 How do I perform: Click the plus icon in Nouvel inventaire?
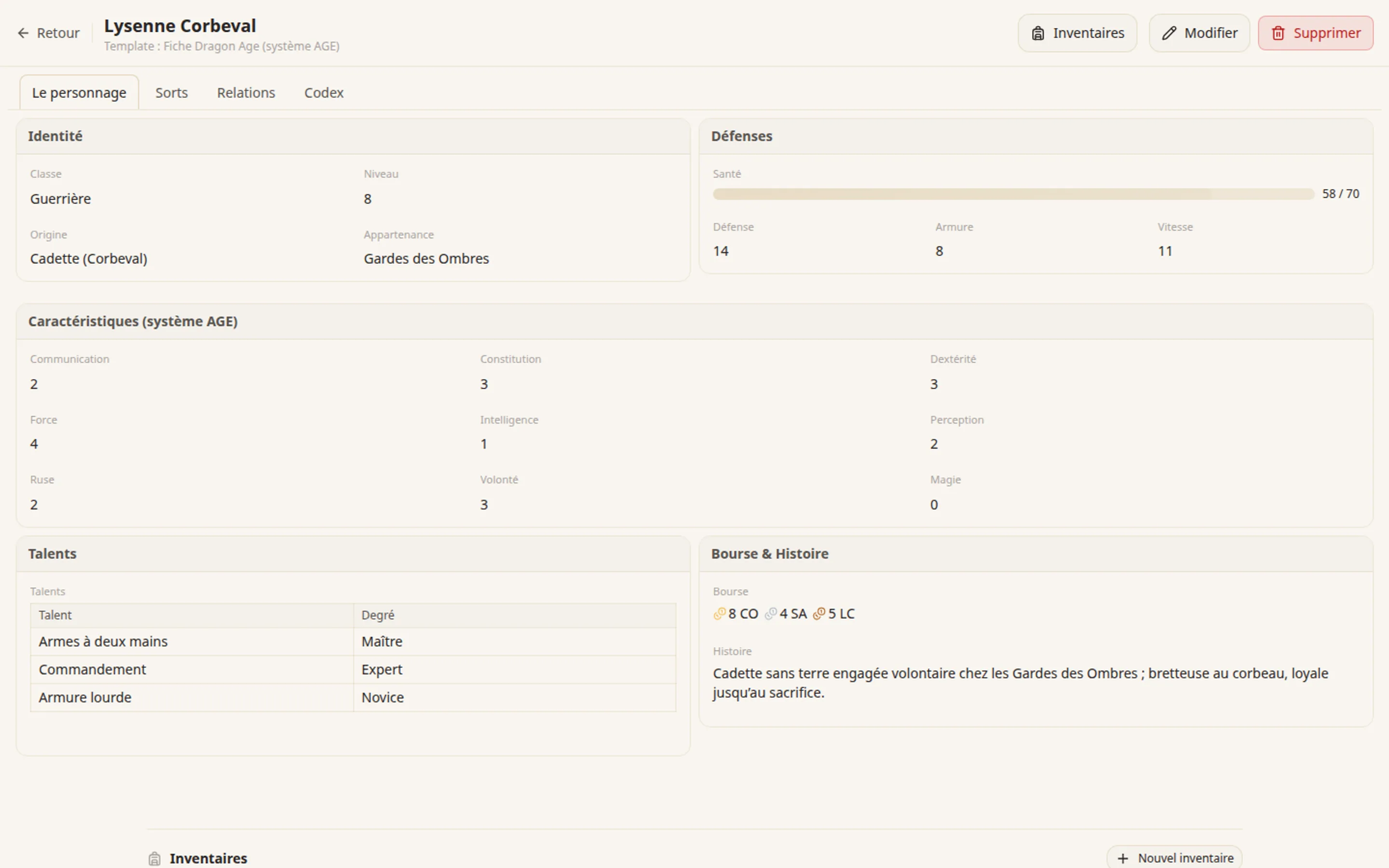[x=1123, y=859]
